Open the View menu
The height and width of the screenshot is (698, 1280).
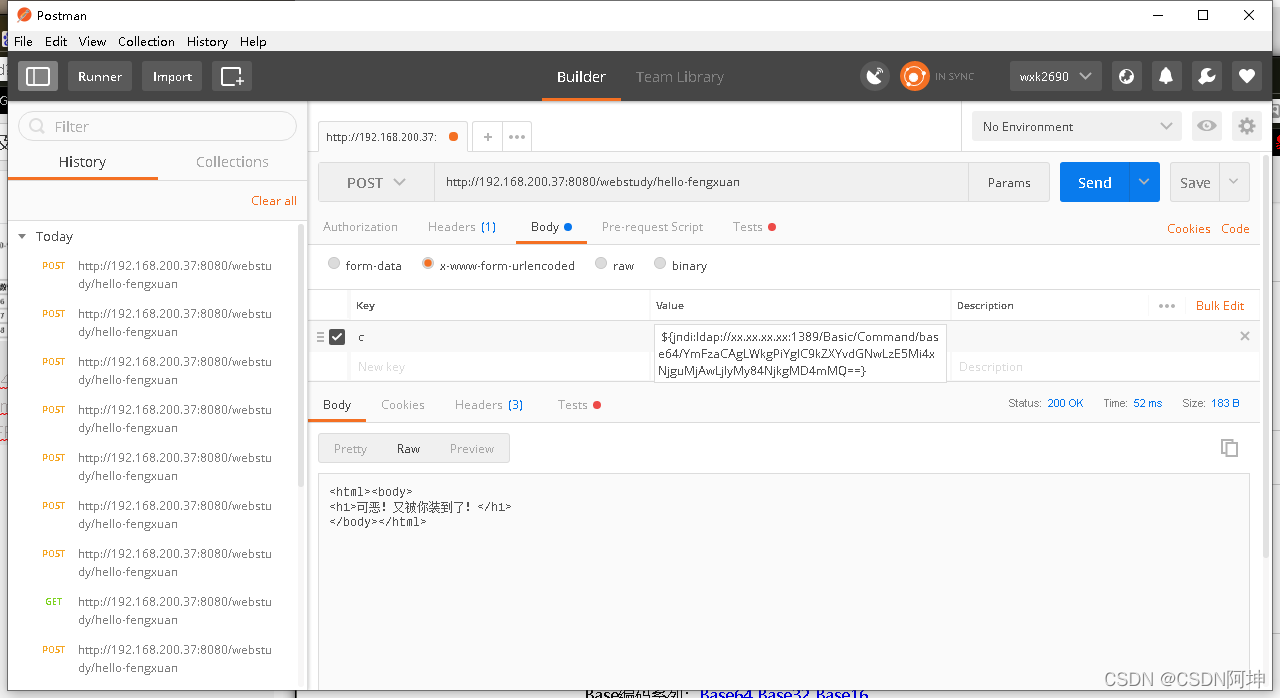(92, 41)
